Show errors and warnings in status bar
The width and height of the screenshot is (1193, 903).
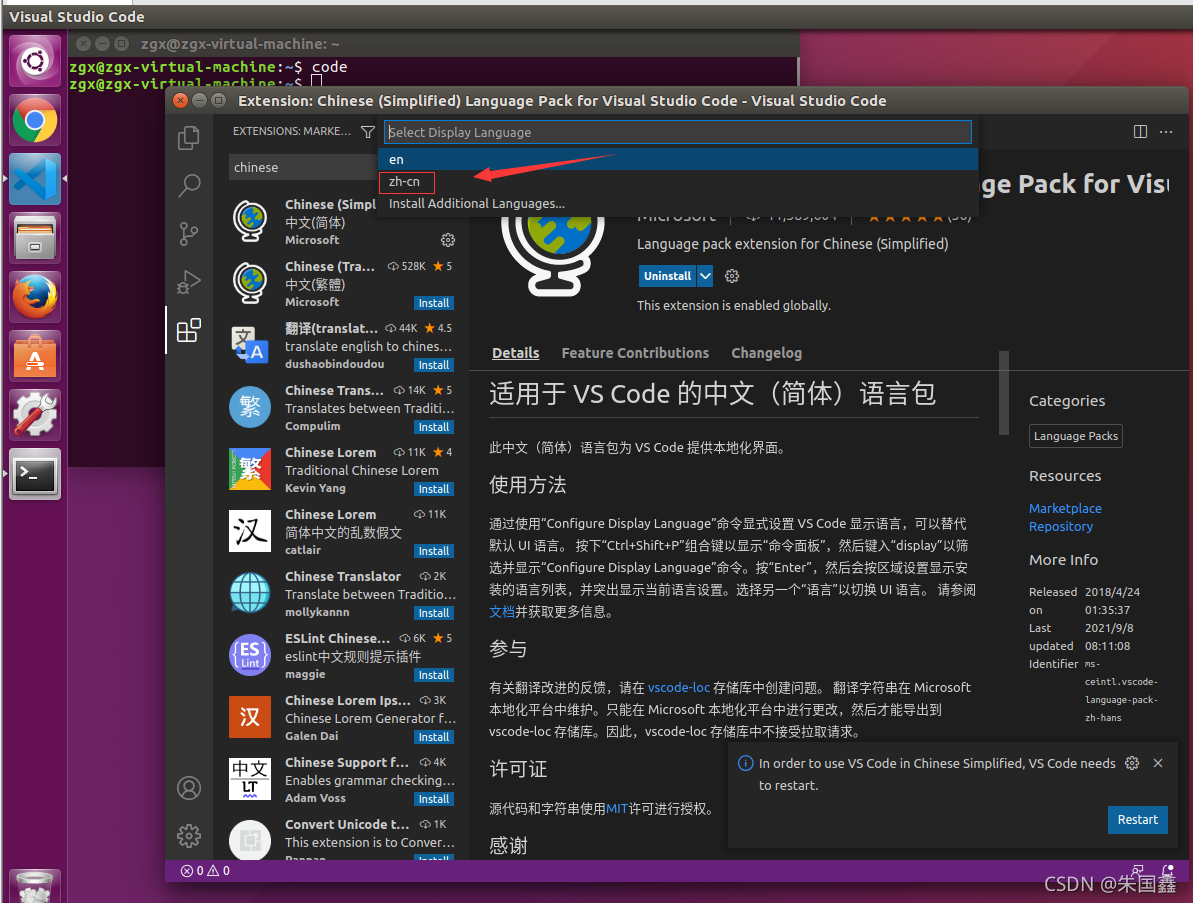click(205, 871)
